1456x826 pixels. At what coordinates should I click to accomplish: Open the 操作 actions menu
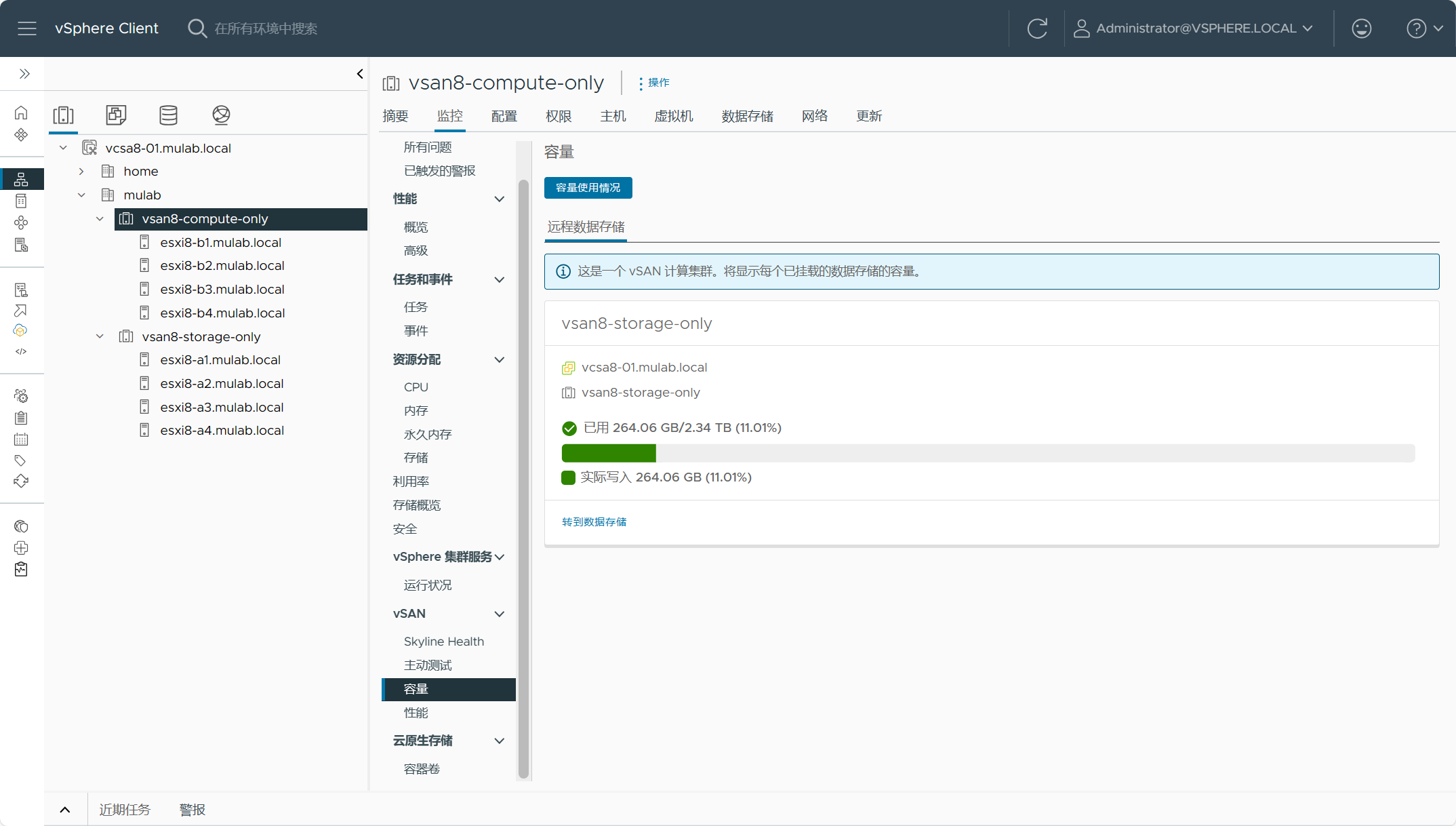[x=653, y=83]
